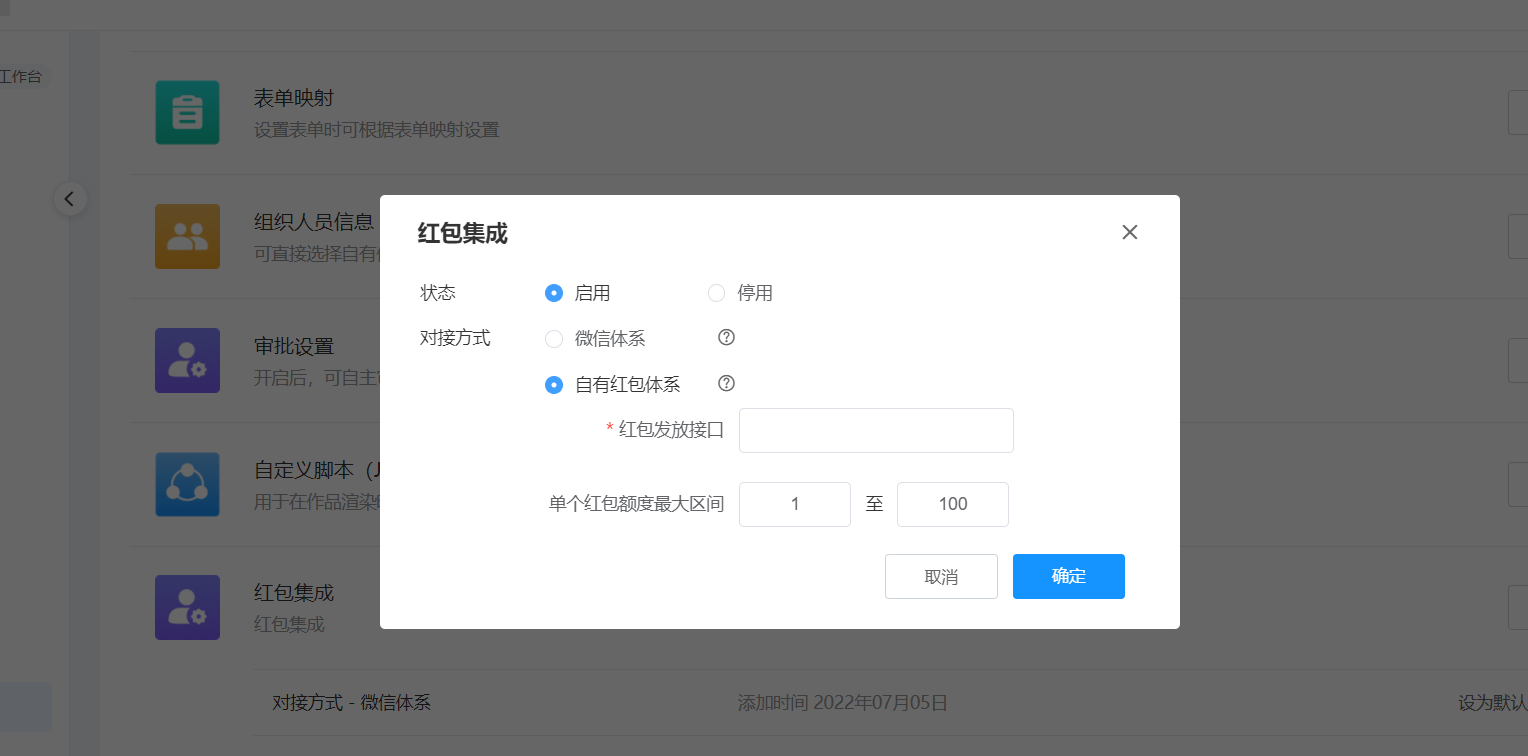
Task: Click the 组织人员信息 orange people icon
Action: click(x=187, y=237)
